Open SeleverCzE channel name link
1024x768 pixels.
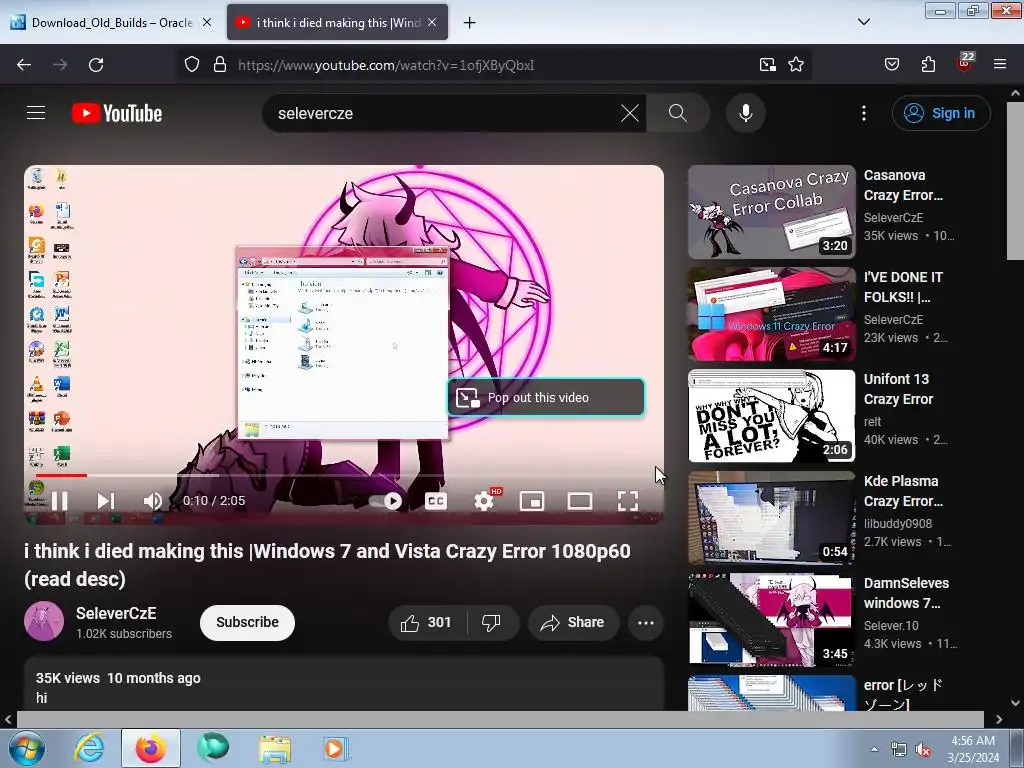[116, 613]
